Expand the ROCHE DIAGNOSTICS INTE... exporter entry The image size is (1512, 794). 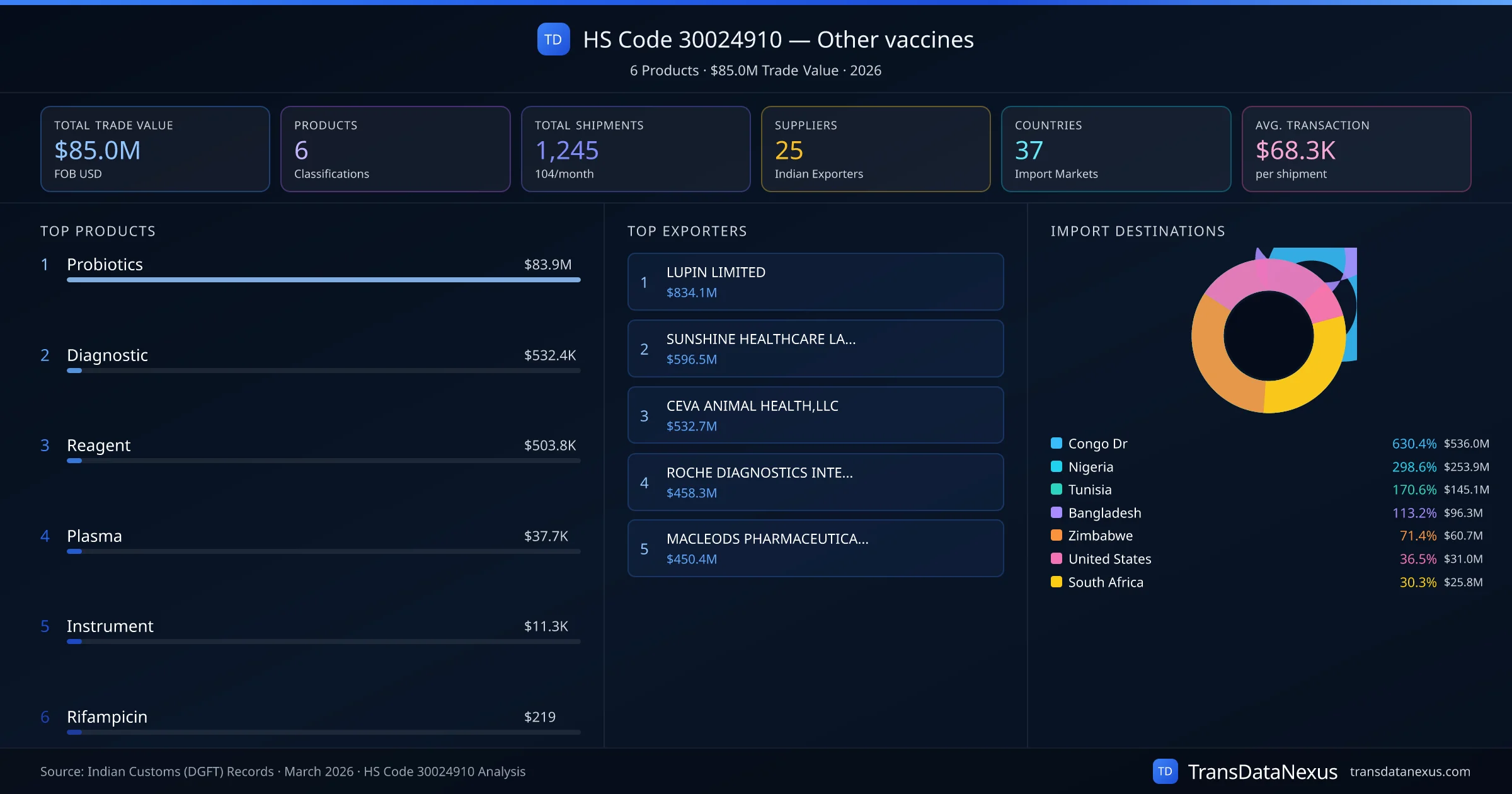(x=815, y=481)
